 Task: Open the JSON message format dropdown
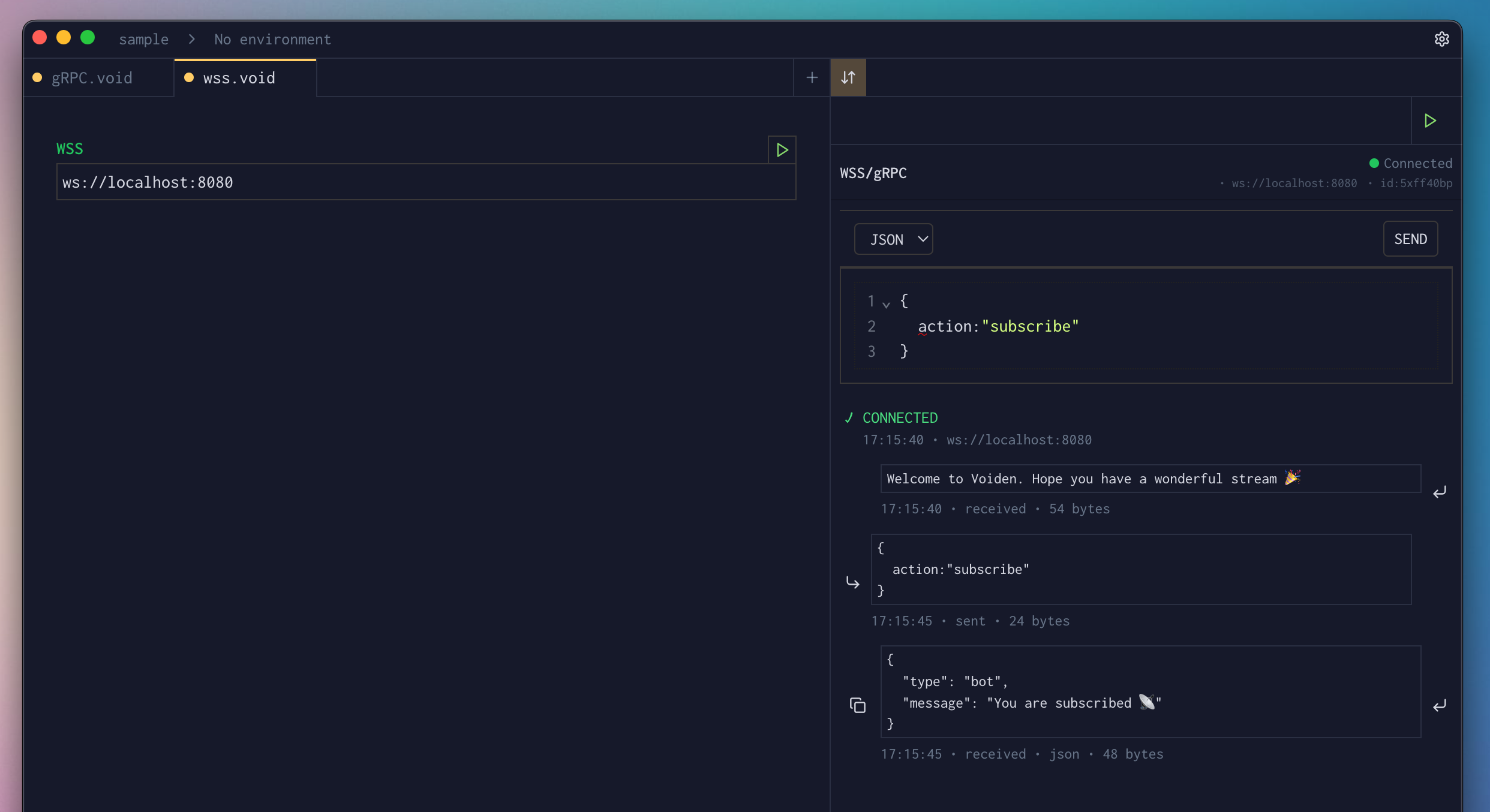893,239
